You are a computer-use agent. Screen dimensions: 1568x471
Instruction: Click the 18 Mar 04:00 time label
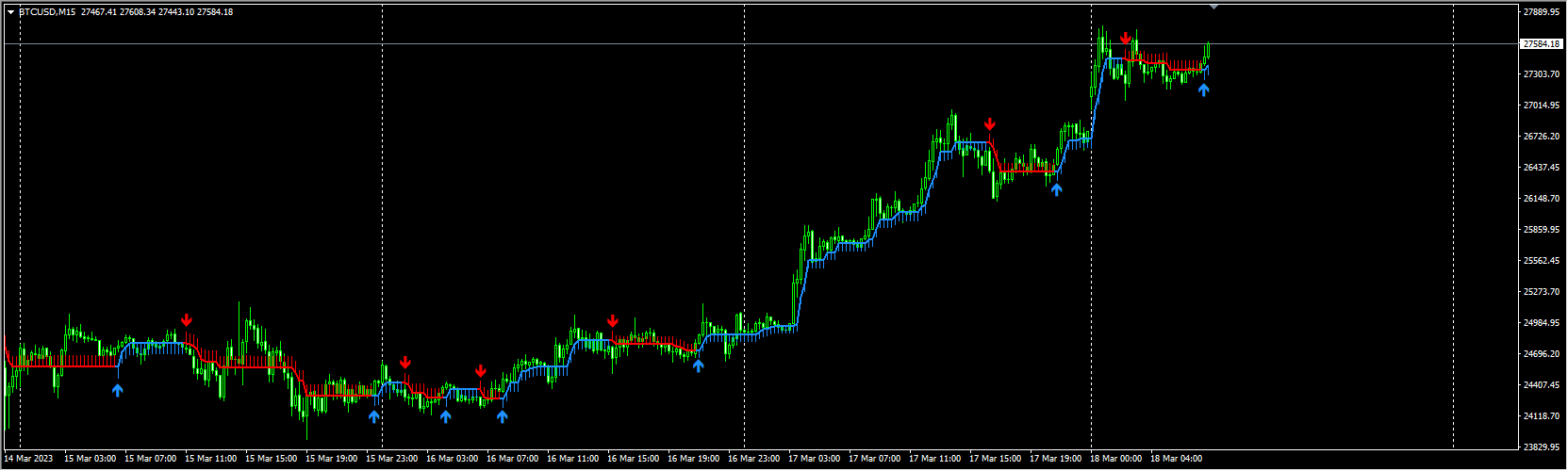[1177, 459]
